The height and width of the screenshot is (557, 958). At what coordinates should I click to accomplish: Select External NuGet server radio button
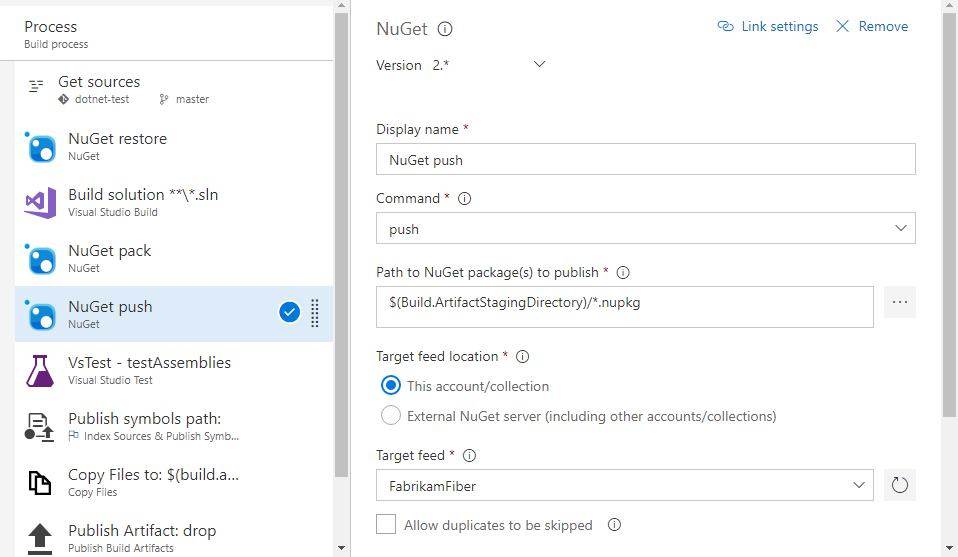[x=391, y=416]
